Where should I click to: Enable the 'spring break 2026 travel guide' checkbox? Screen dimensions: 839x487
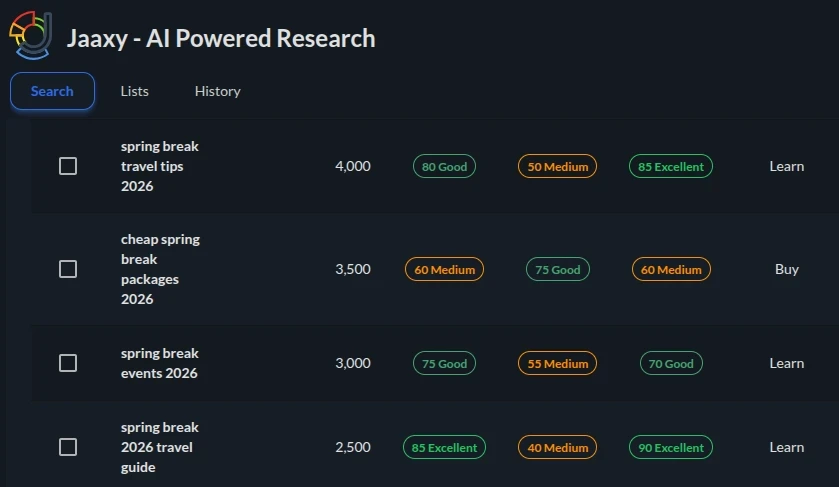click(68, 447)
